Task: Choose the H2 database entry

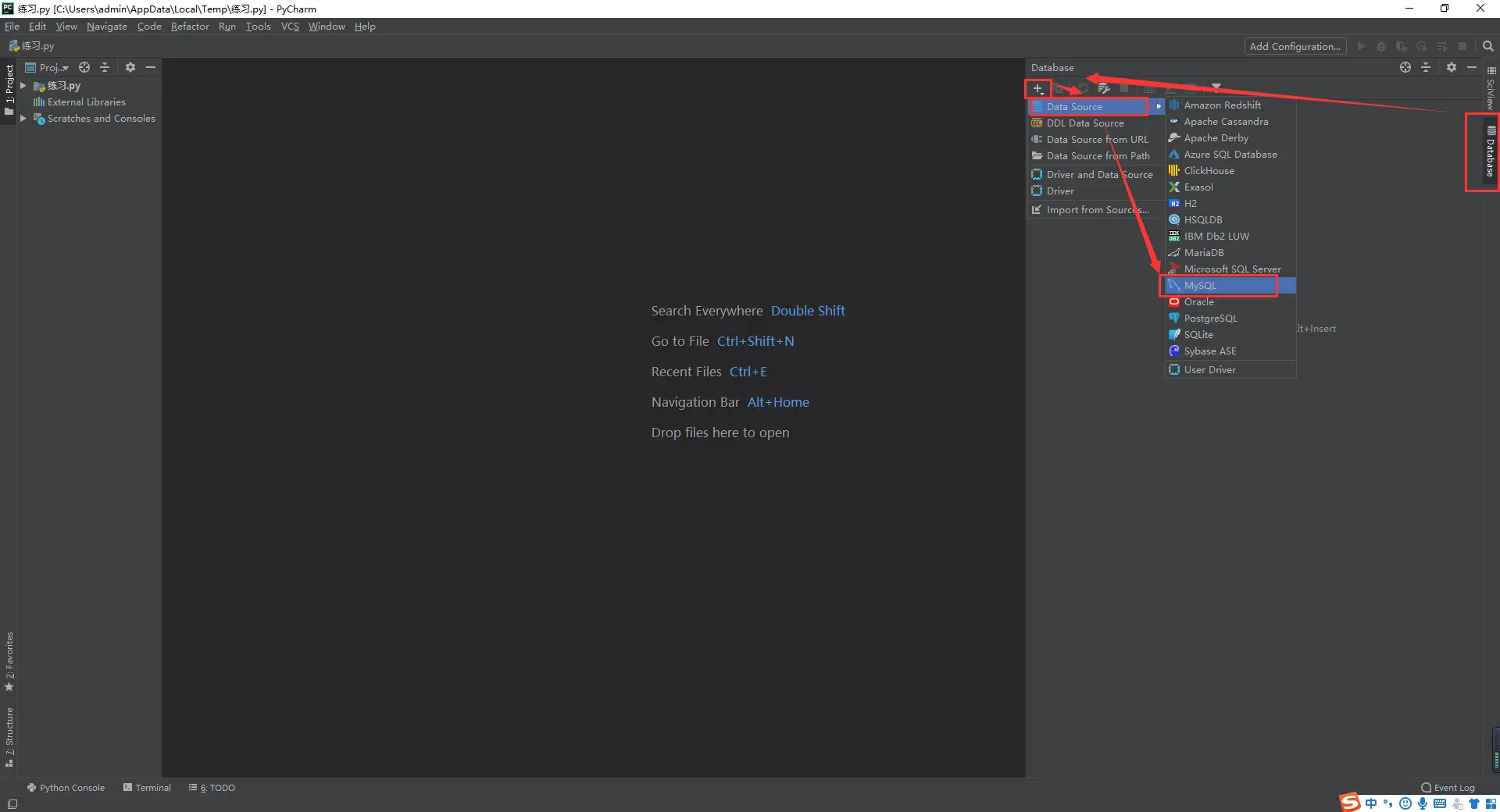Action: tap(1230, 204)
